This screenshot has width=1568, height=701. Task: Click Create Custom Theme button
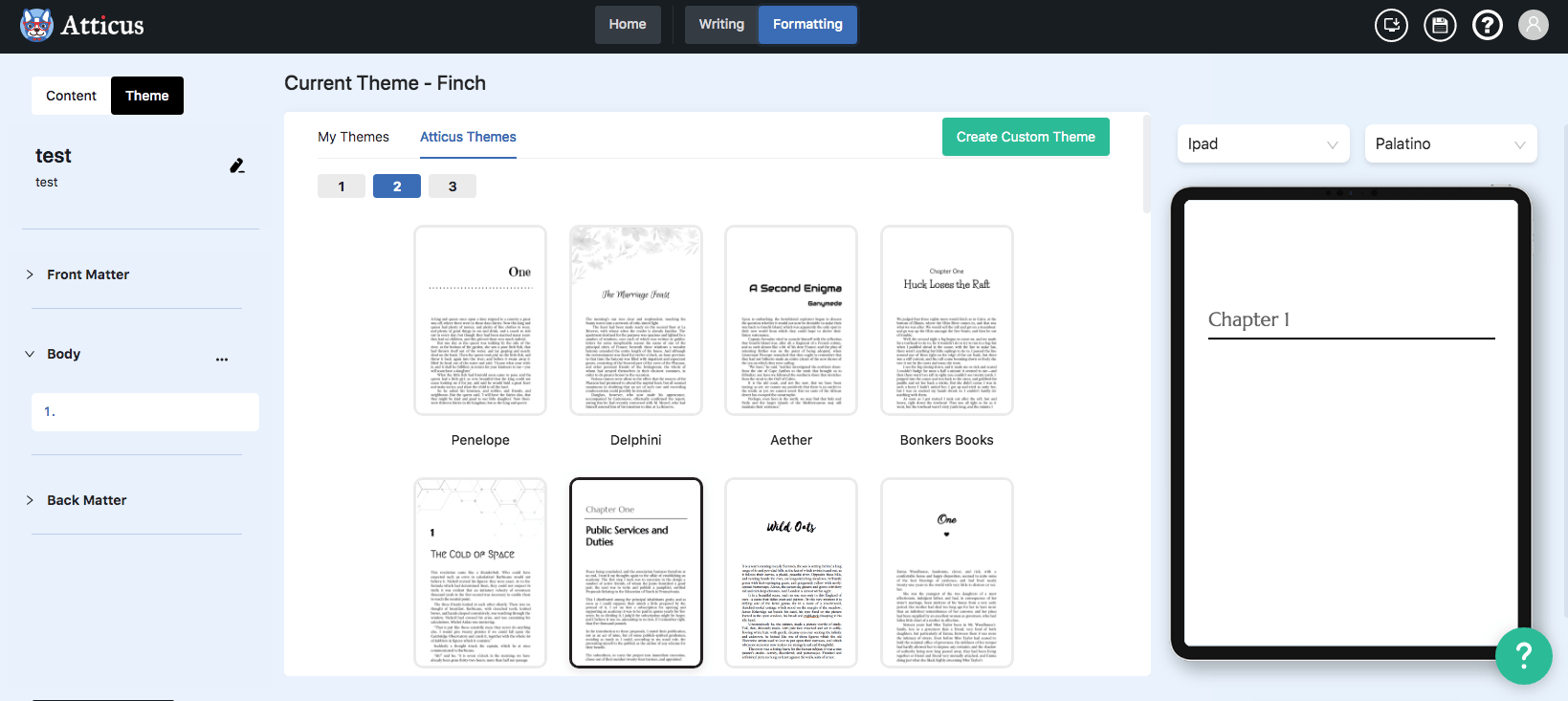[x=1026, y=137]
